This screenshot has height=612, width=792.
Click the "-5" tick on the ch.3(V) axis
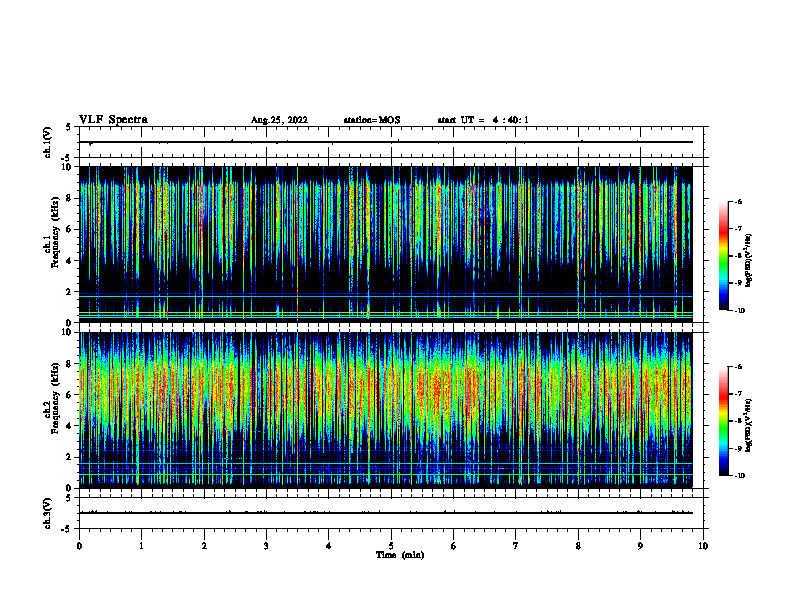point(68,529)
